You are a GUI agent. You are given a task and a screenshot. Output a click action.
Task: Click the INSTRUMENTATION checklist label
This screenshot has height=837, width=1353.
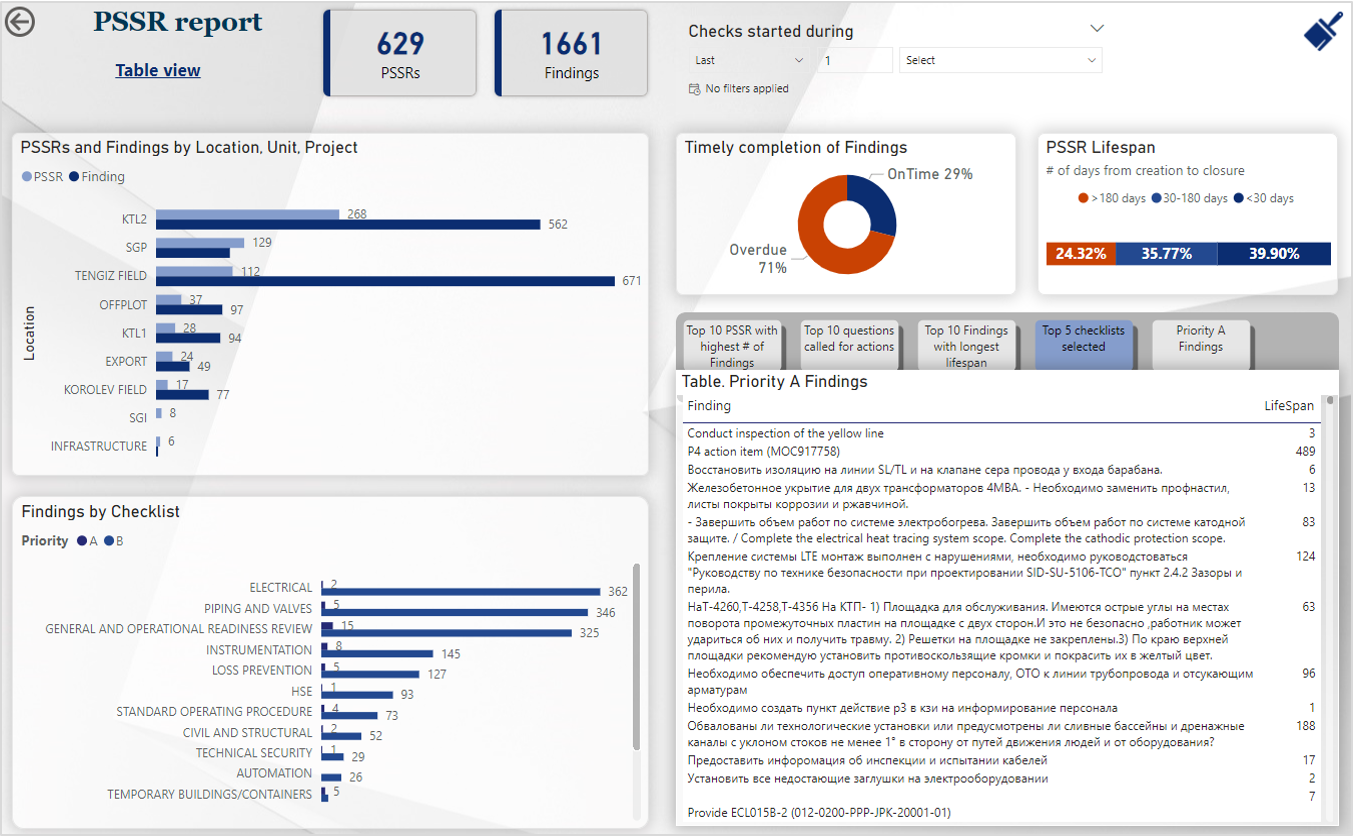[x=260, y=650]
